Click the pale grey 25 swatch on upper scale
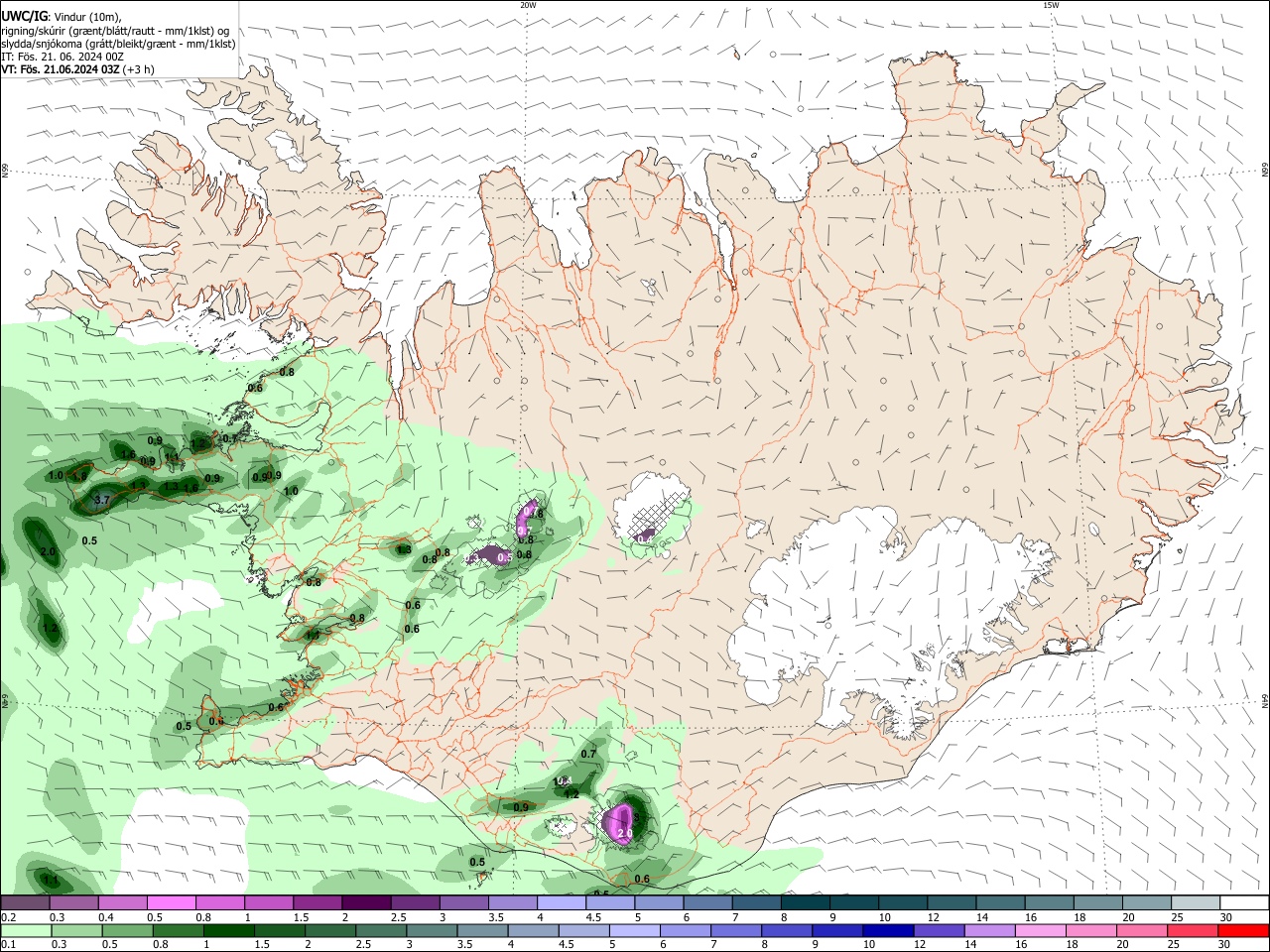This screenshot has width=1270, height=952. click(1195, 902)
